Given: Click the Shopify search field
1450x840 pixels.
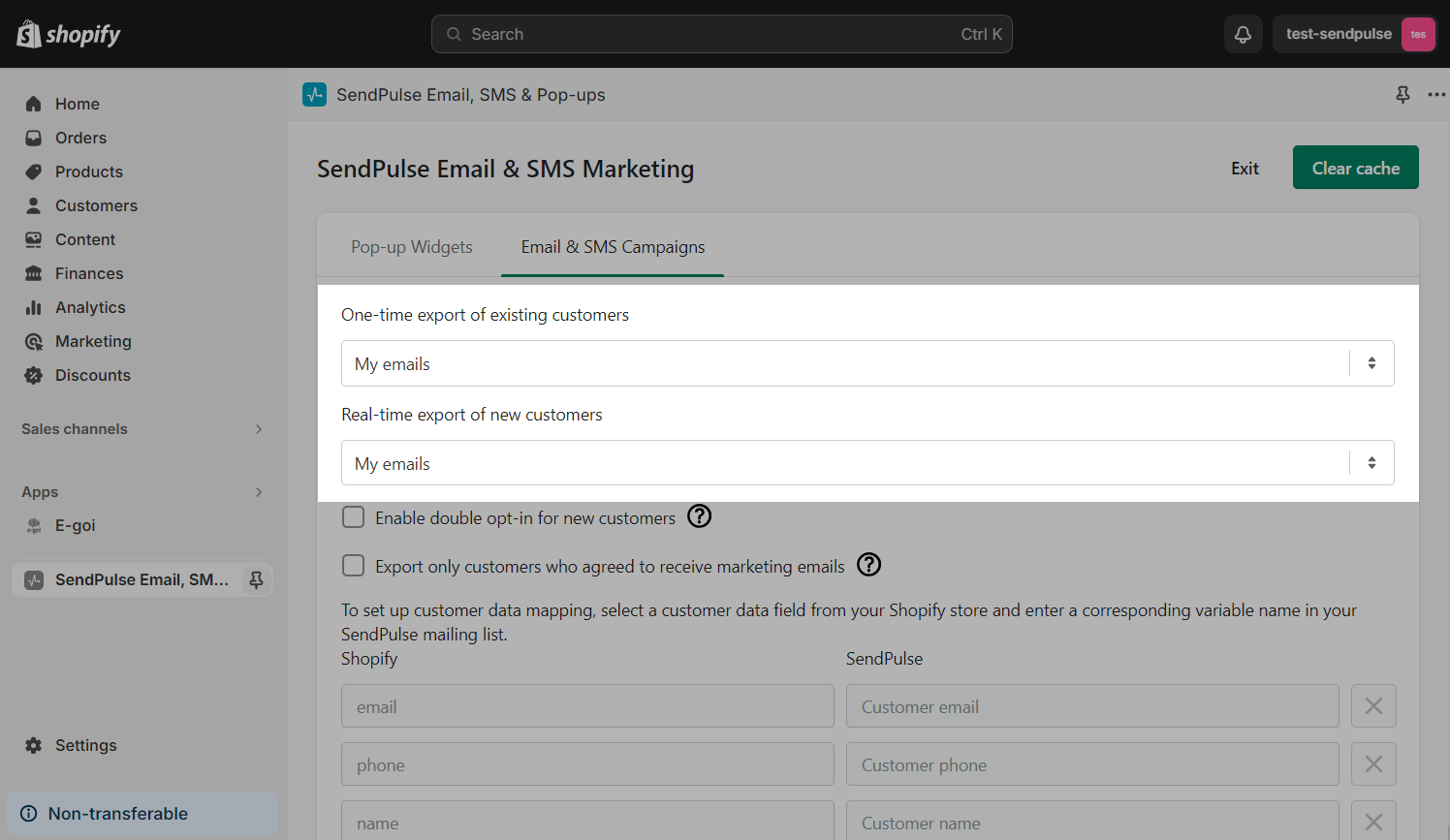Looking at the screenshot, I should pos(721,34).
